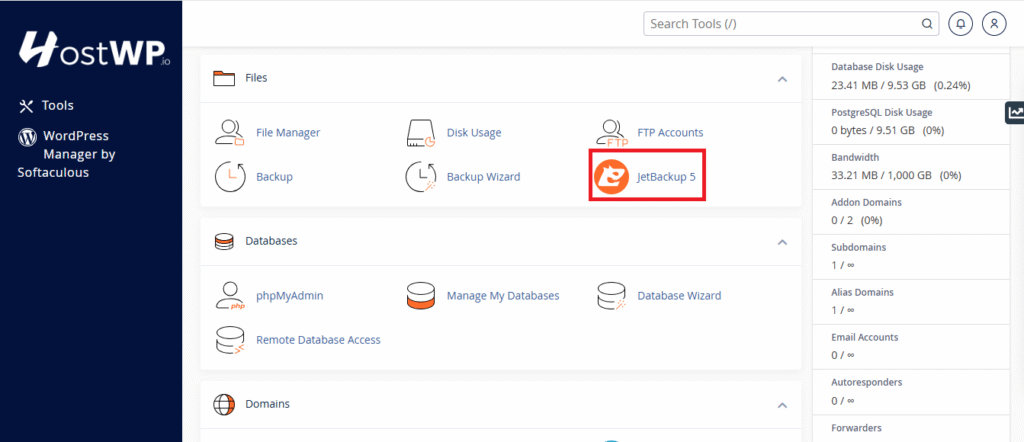Click the PostgreSQL Disk Usage label
Screen dimensions: 1024x442
coord(882,112)
